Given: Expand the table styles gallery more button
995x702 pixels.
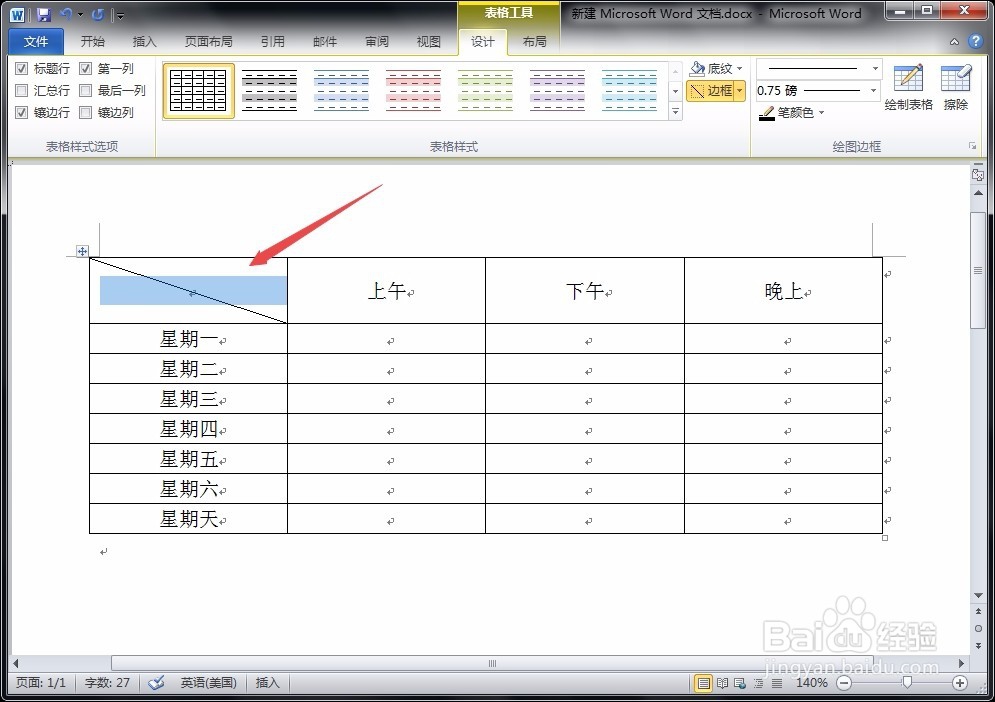Looking at the screenshot, I should pos(676,112).
